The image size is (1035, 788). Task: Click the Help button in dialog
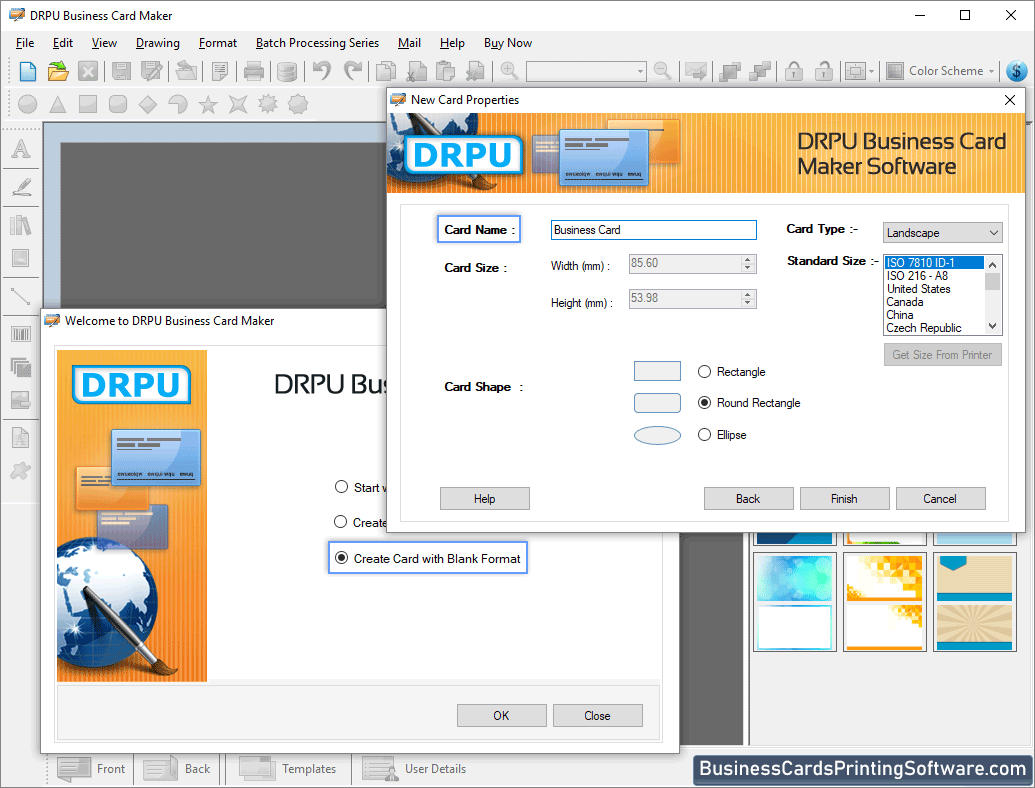(x=484, y=499)
